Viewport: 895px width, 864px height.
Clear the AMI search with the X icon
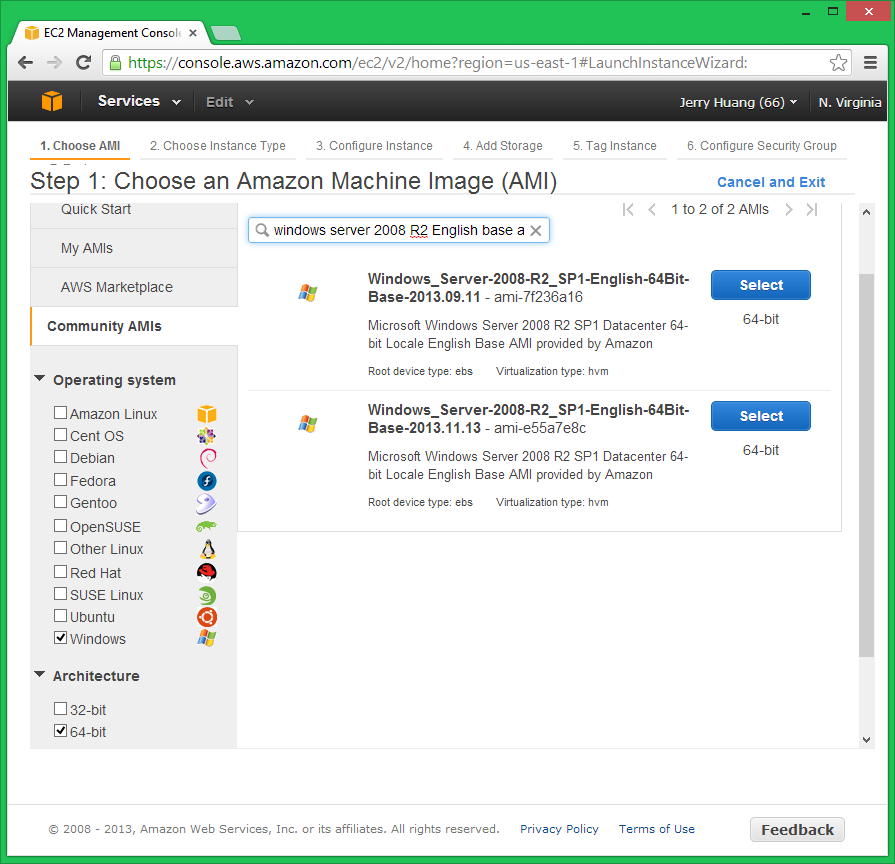click(x=535, y=231)
